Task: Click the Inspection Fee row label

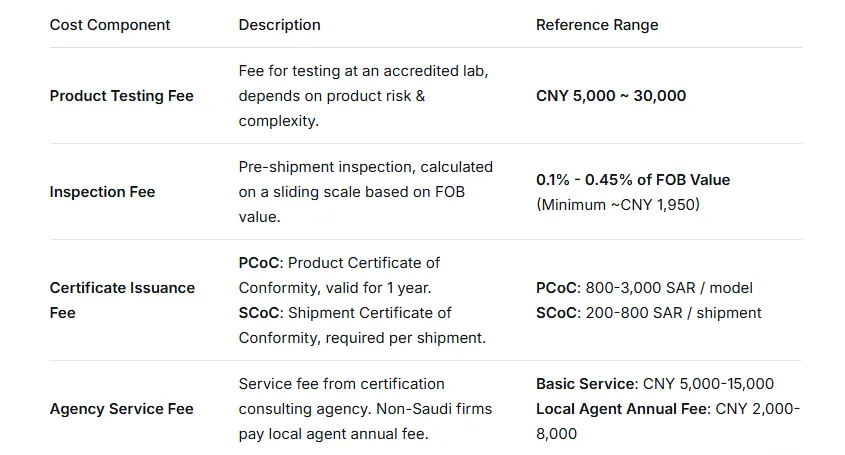Action: 102,192
